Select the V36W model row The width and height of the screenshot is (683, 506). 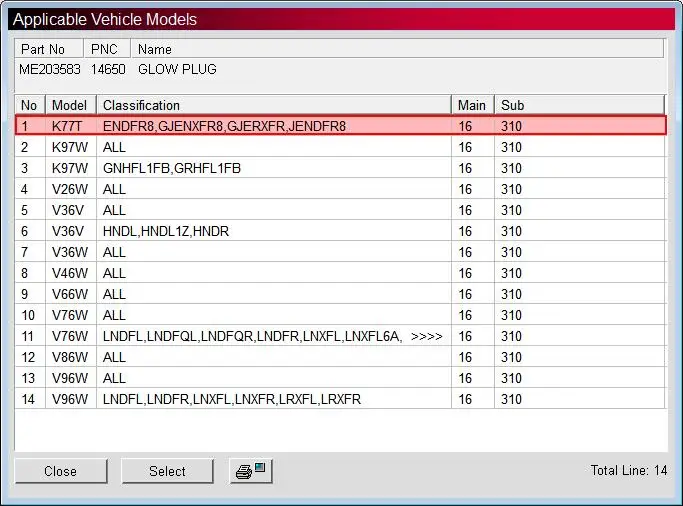[341, 252]
